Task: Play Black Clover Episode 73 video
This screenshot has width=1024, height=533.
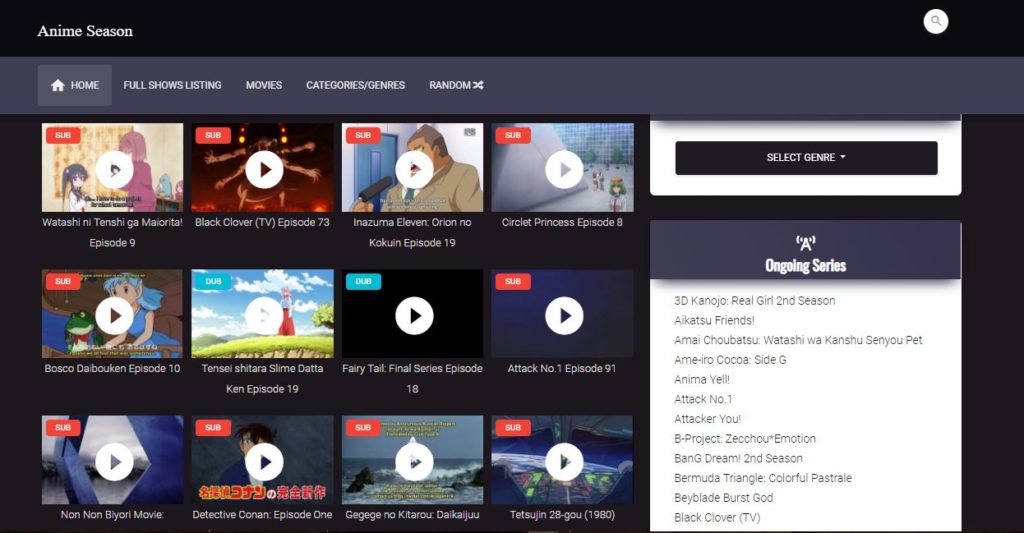Action: (x=264, y=169)
